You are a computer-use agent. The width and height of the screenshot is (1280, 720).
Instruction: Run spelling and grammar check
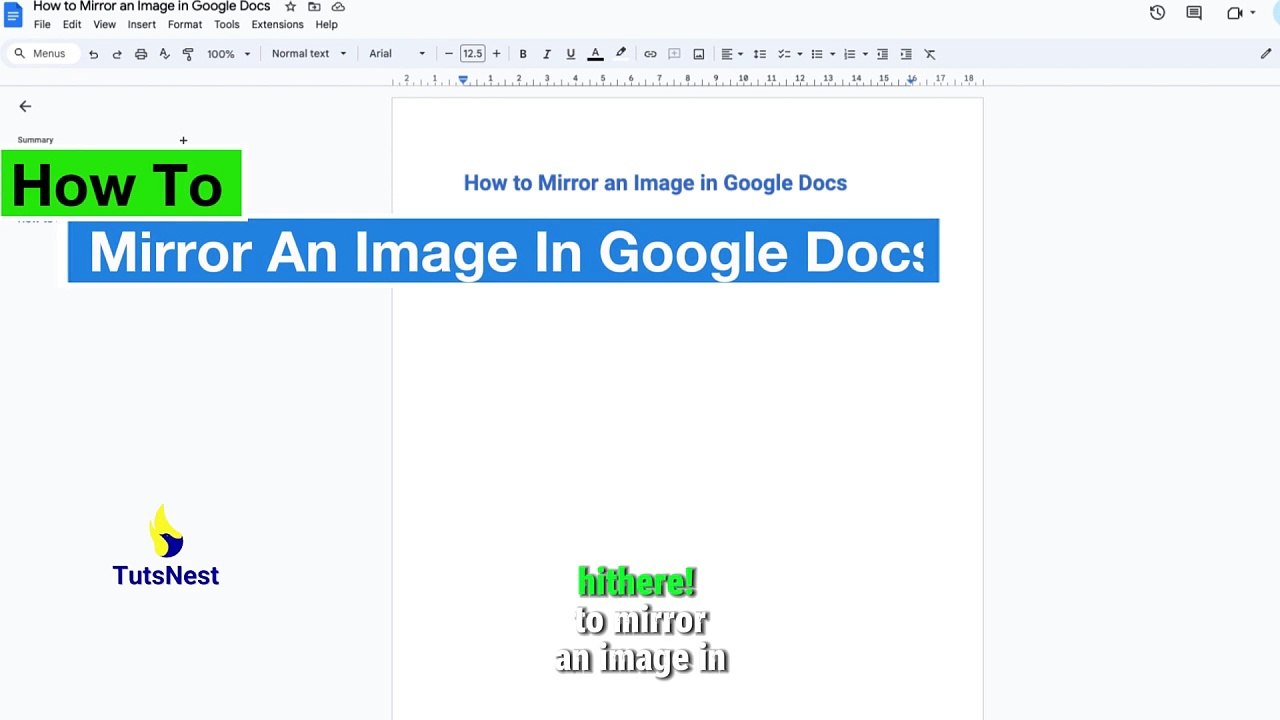click(165, 54)
